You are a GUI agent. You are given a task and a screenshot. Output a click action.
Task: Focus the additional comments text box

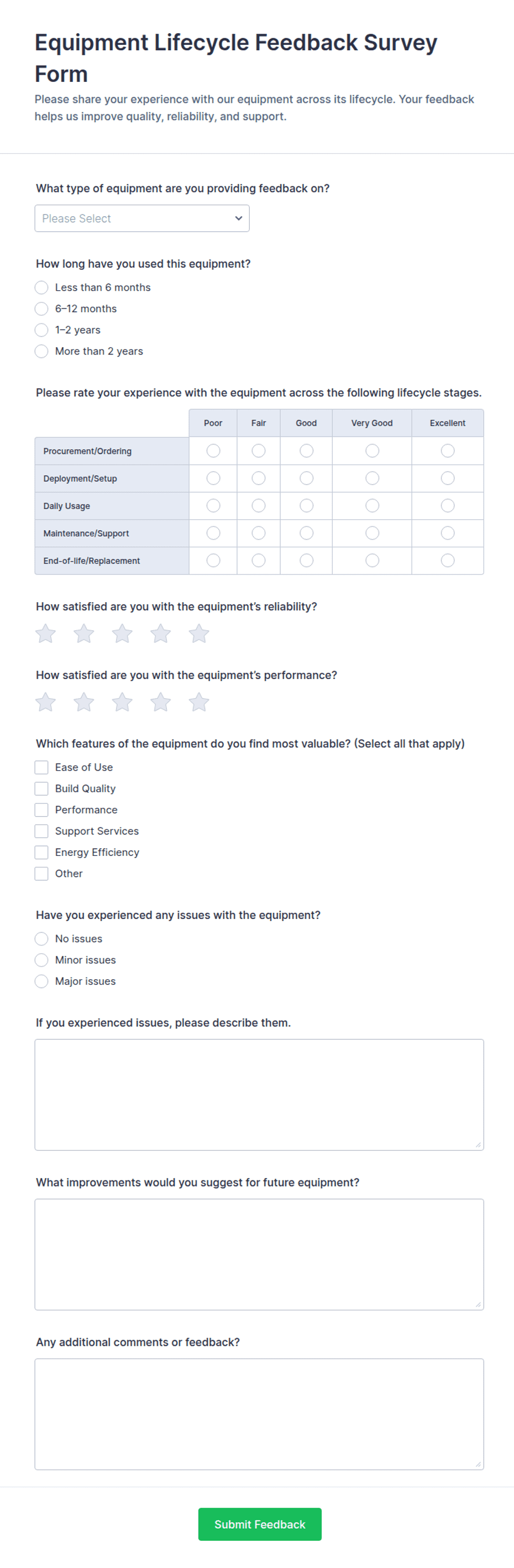tap(259, 1414)
